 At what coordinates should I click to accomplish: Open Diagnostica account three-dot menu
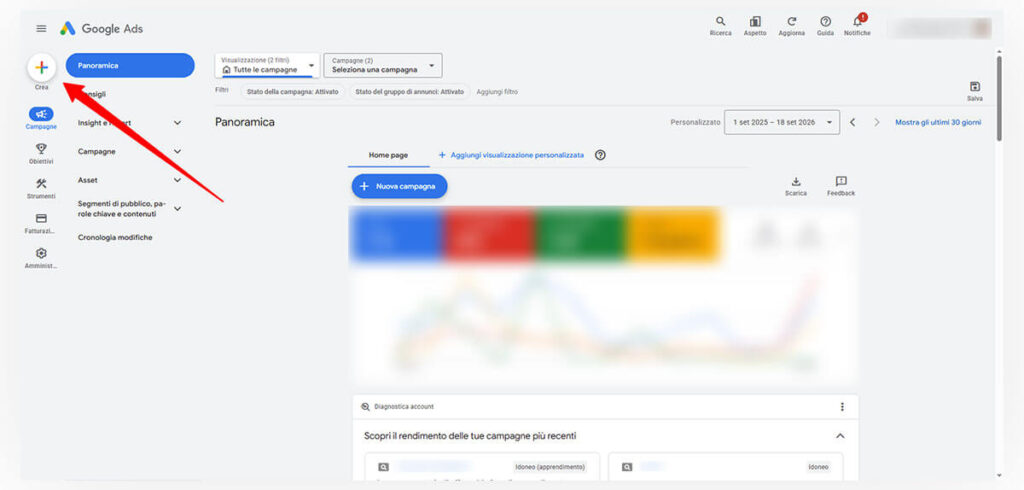coord(842,406)
